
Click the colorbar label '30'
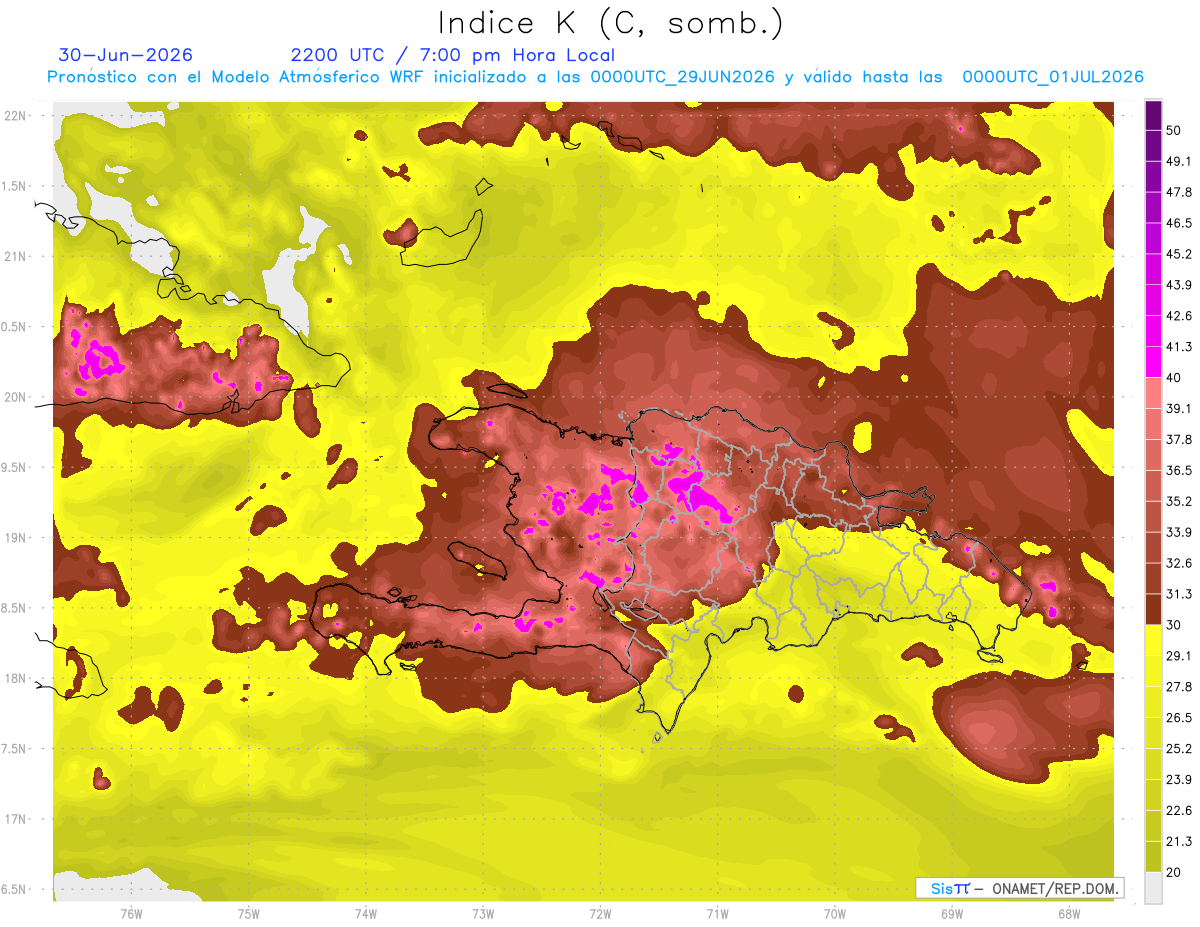1174,625
